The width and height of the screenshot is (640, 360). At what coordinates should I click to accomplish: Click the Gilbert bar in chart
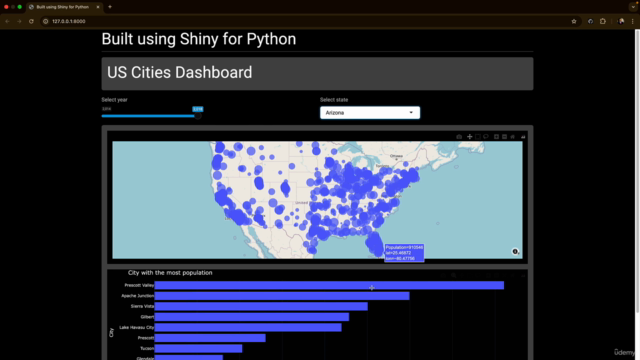tap(251, 317)
